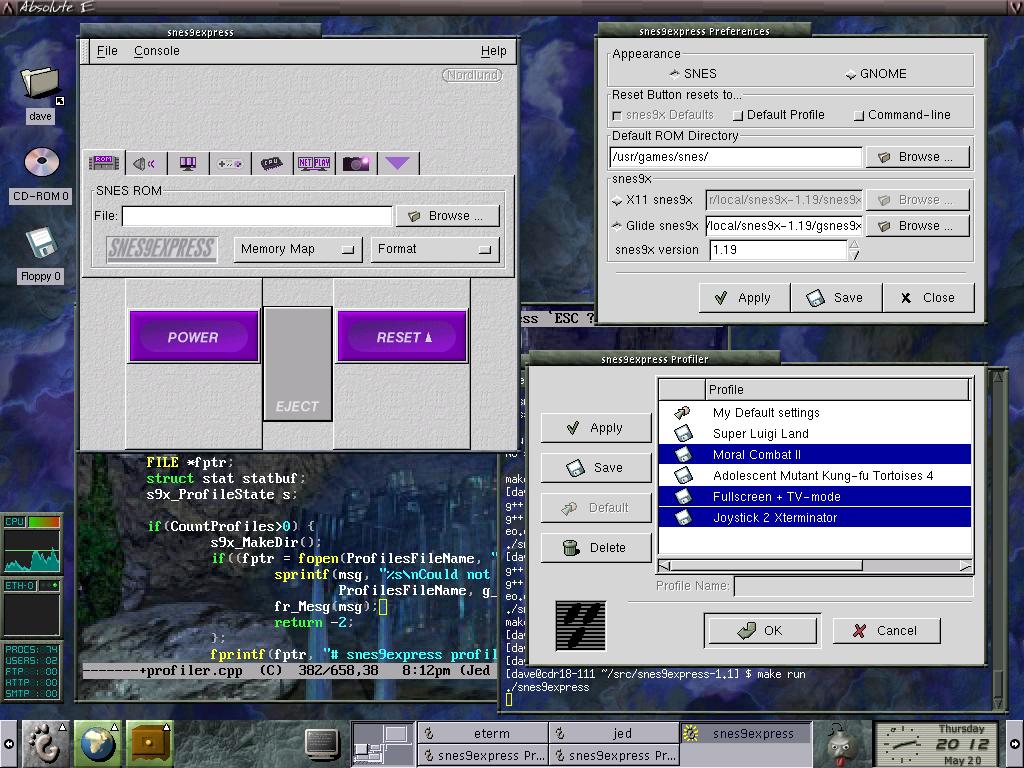The width and height of the screenshot is (1024, 768).
Task: Open the Help menu
Action: point(493,51)
